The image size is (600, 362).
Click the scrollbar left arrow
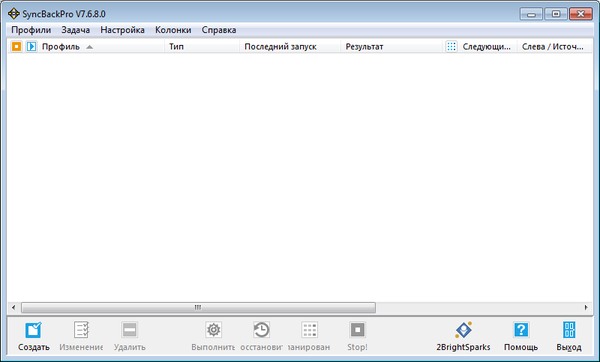13,307
